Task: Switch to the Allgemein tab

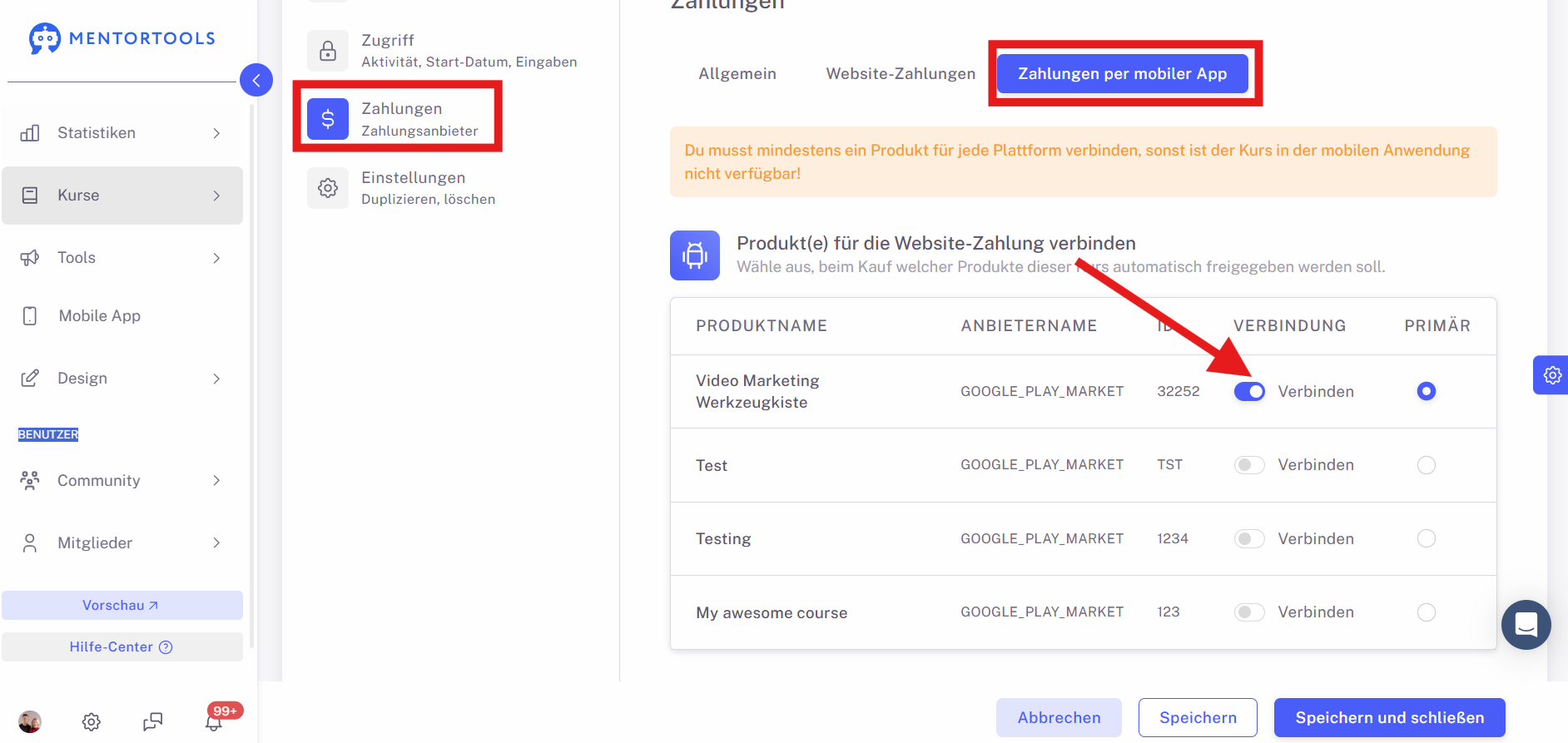Action: [737, 73]
